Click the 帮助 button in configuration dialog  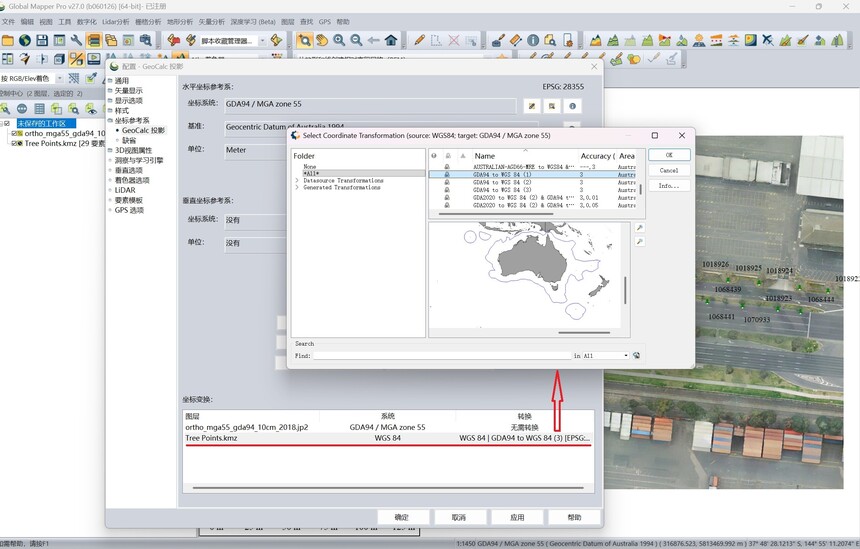click(574, 517)
